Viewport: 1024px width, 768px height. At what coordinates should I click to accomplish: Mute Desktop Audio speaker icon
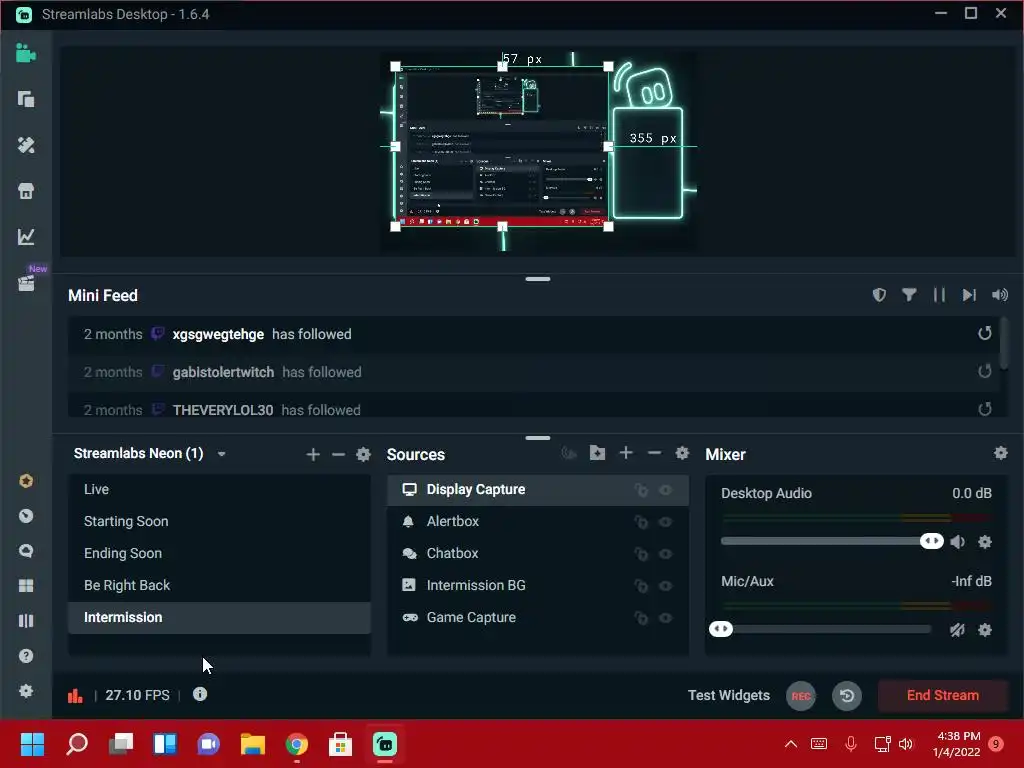click(957, 541)
